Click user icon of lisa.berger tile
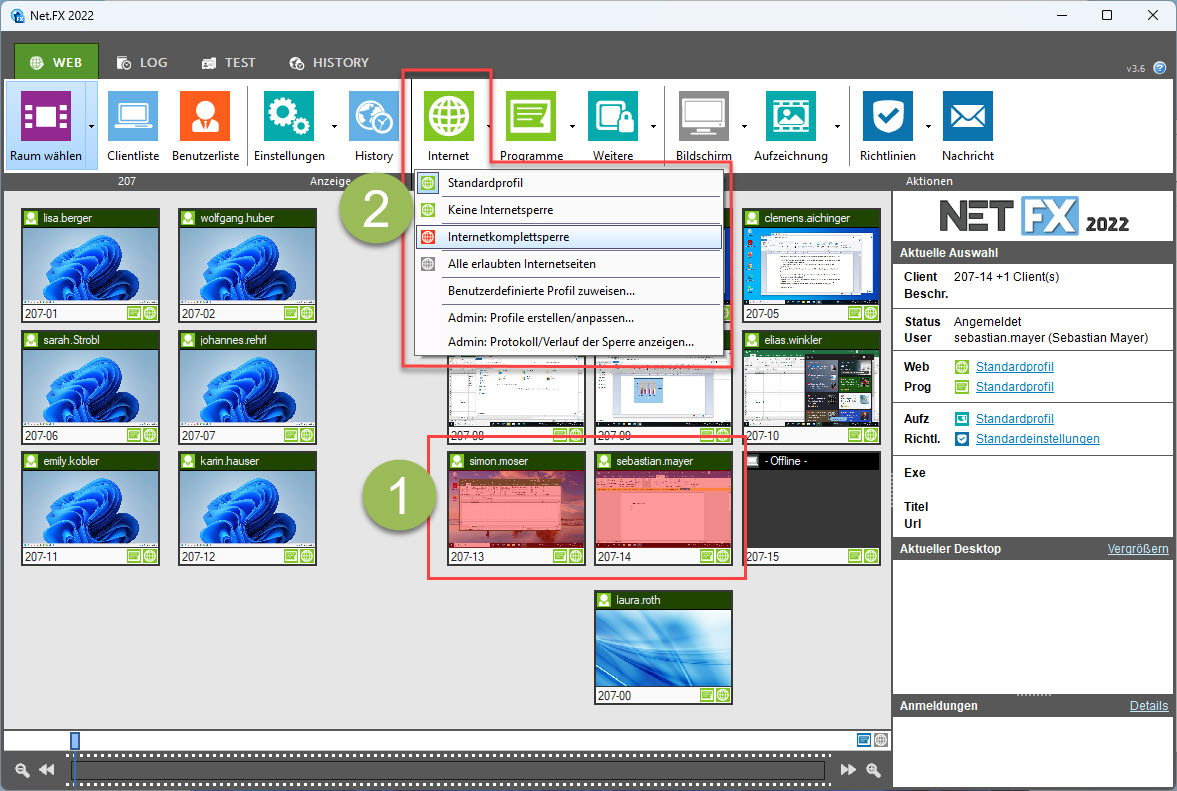The width and height of the screenshot is (1177, 791). (31, 218)
